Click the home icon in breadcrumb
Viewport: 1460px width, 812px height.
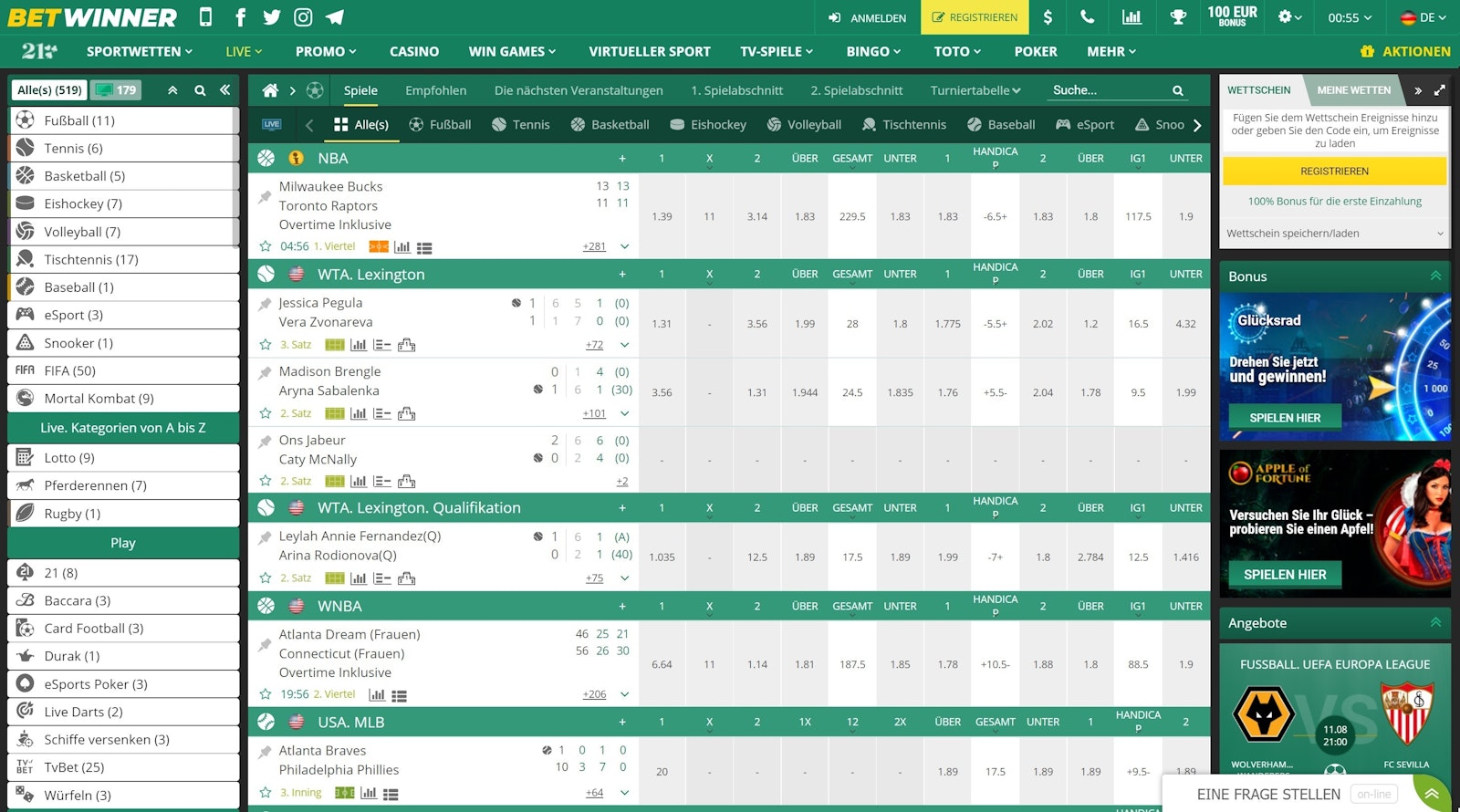point(270,90)
